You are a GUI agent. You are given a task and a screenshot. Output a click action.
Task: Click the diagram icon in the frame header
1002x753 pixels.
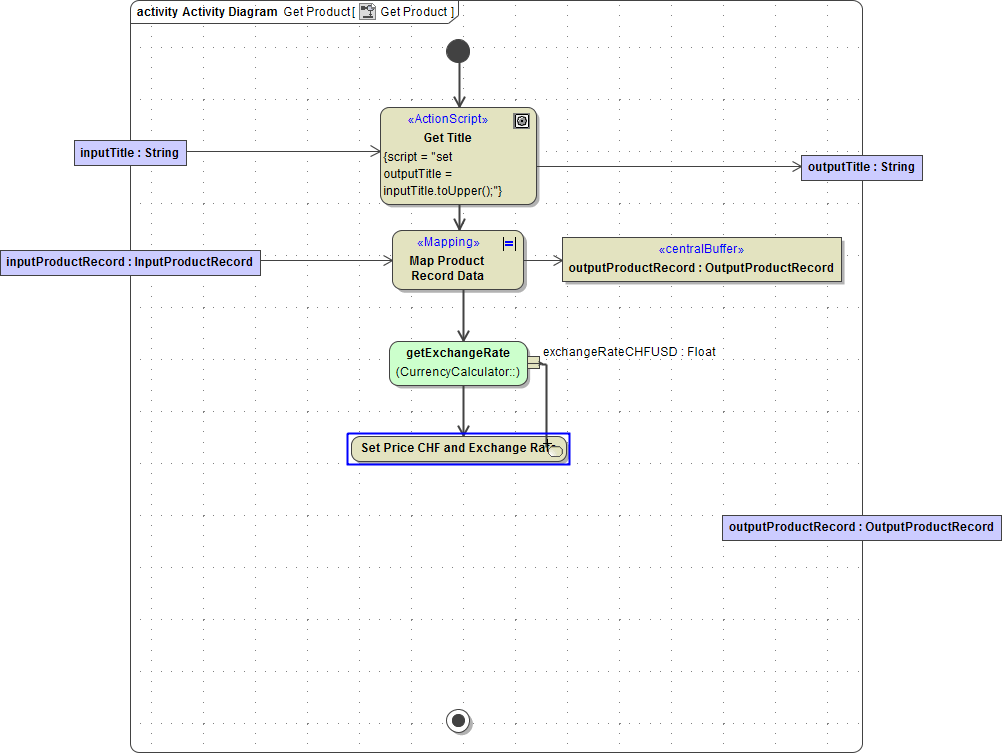pyautogui.click(x=367, y=12)
